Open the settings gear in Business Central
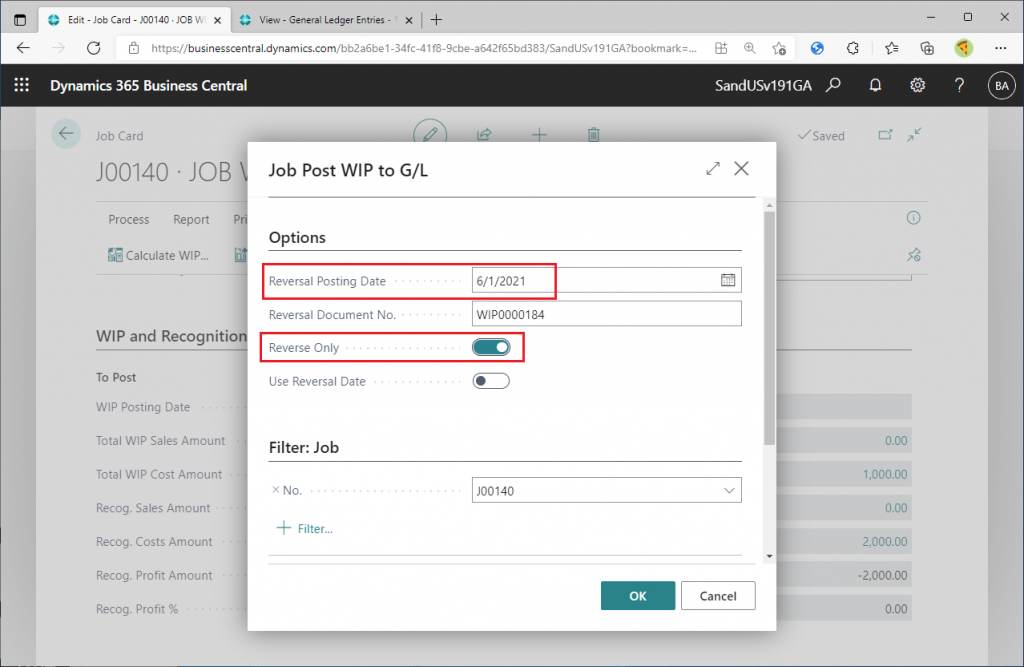This screenshot has width=1024, height=667. coord(917,85)
